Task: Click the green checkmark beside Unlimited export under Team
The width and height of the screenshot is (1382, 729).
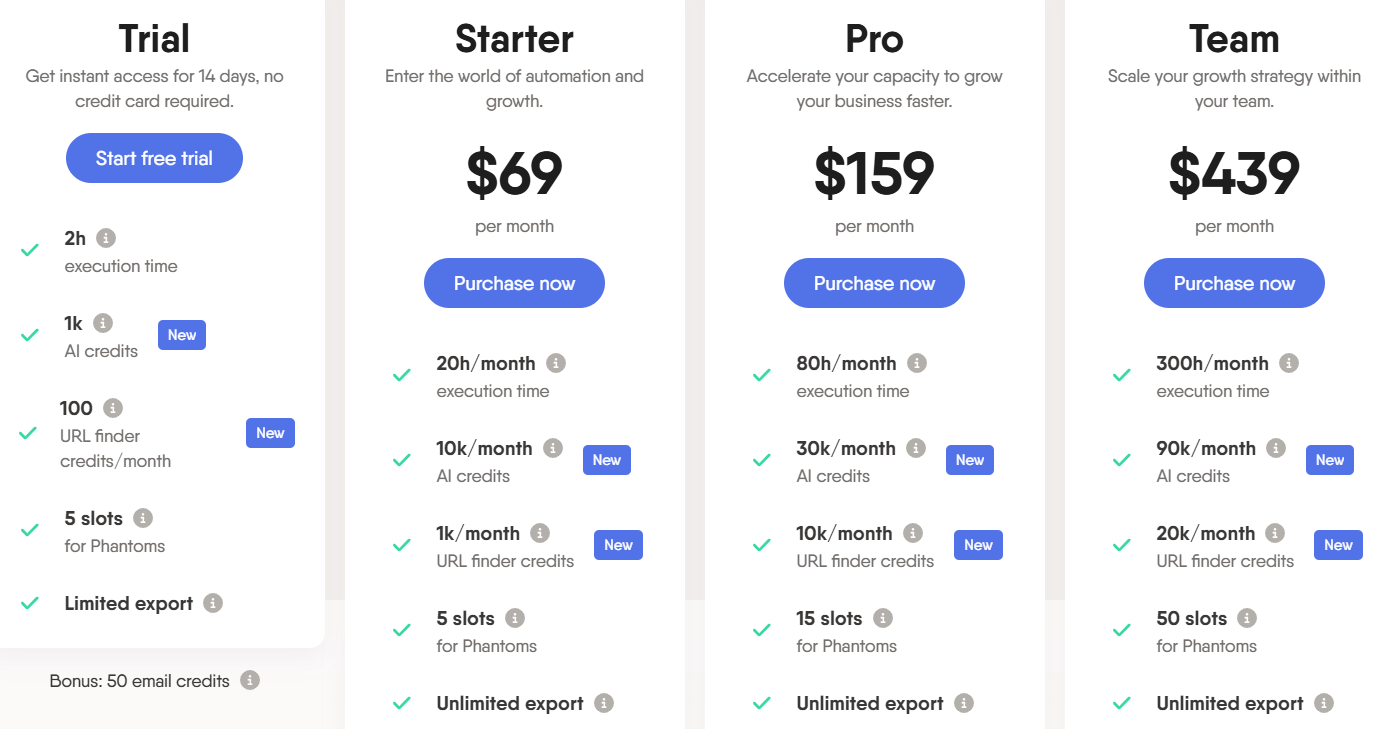Action: point(1121,702)
